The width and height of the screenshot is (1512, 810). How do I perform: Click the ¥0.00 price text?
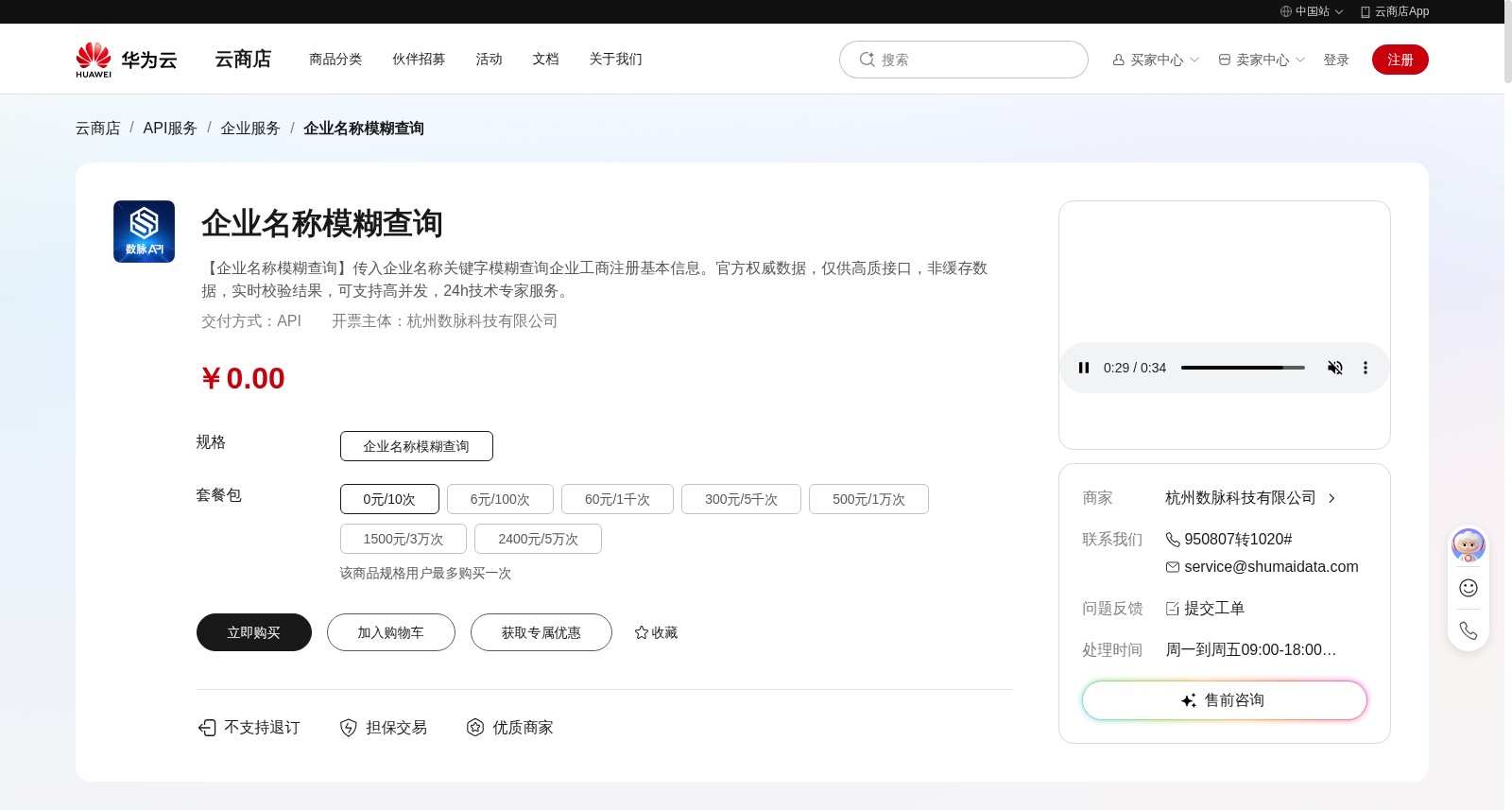[243, 378]
